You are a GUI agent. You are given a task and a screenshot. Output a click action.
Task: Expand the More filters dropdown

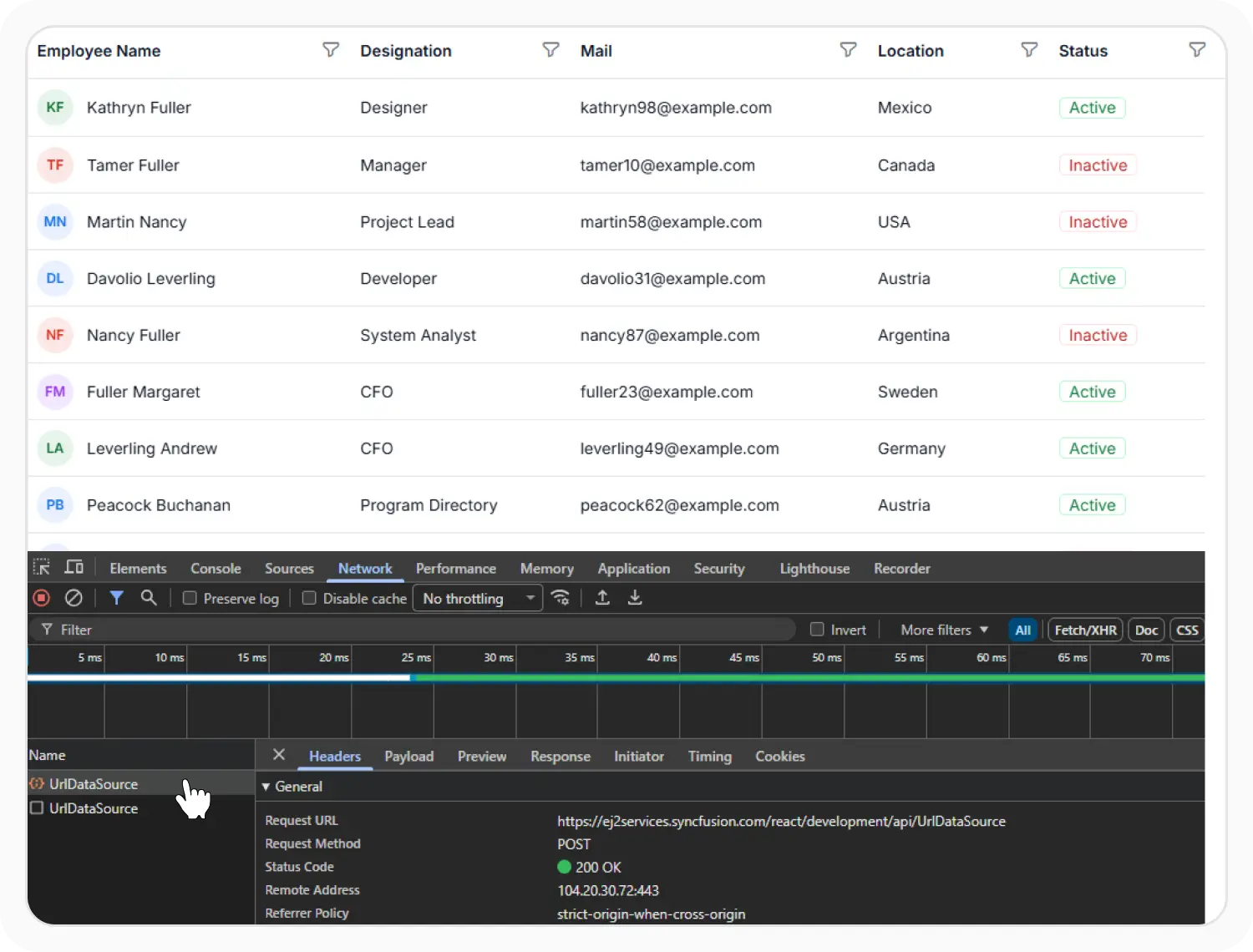[944, 630]
